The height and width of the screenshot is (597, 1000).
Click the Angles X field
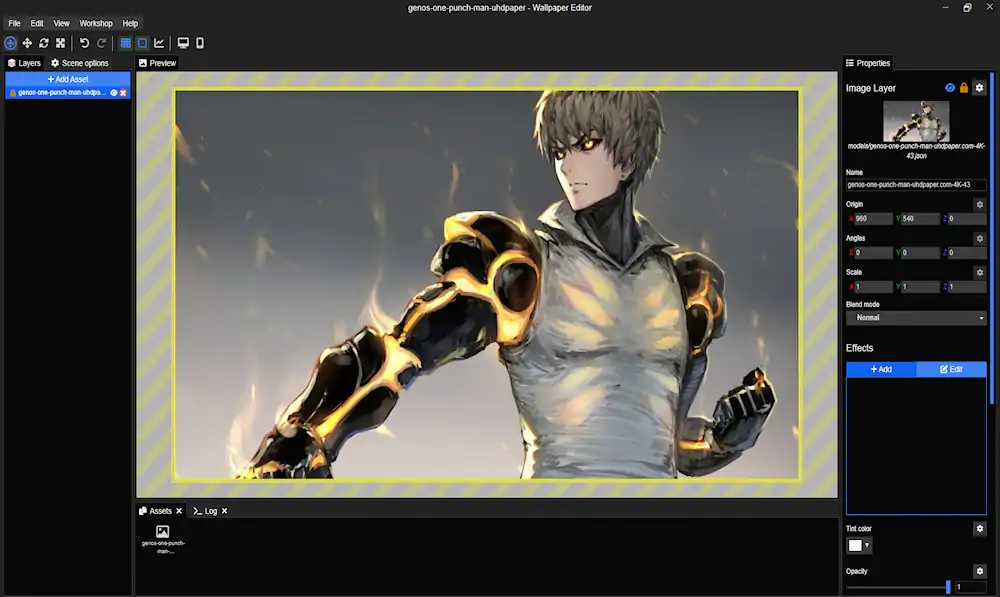872,253
